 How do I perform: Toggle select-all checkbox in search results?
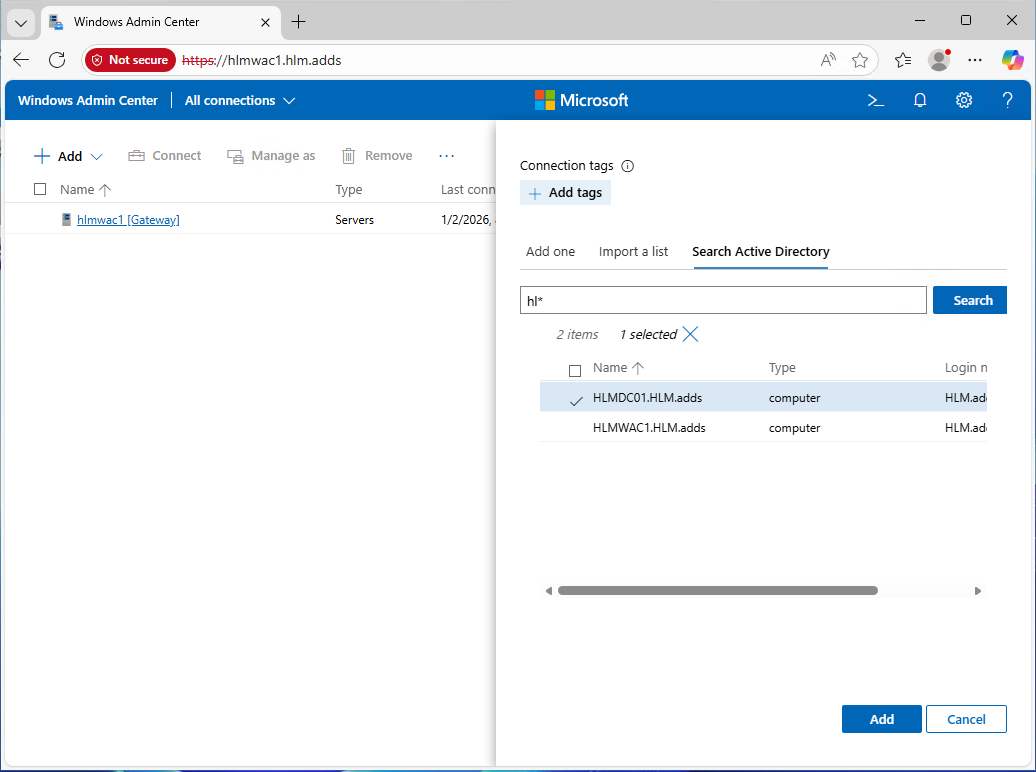575,370
